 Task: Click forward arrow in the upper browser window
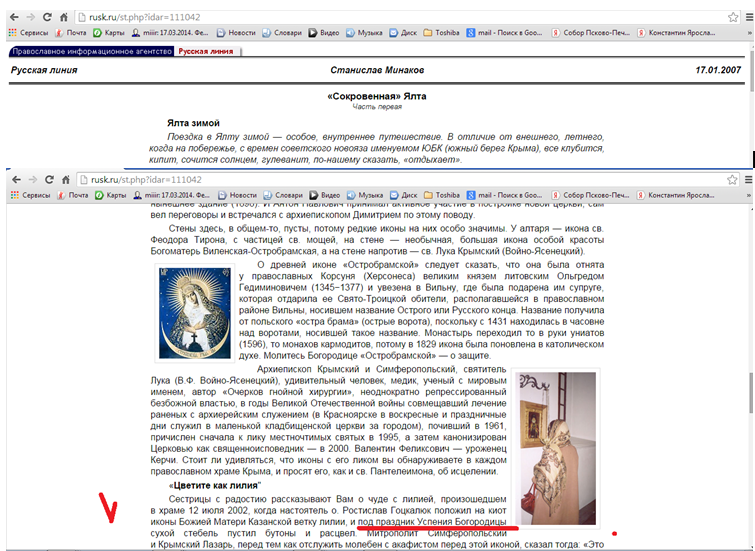[x=30, y=17]
